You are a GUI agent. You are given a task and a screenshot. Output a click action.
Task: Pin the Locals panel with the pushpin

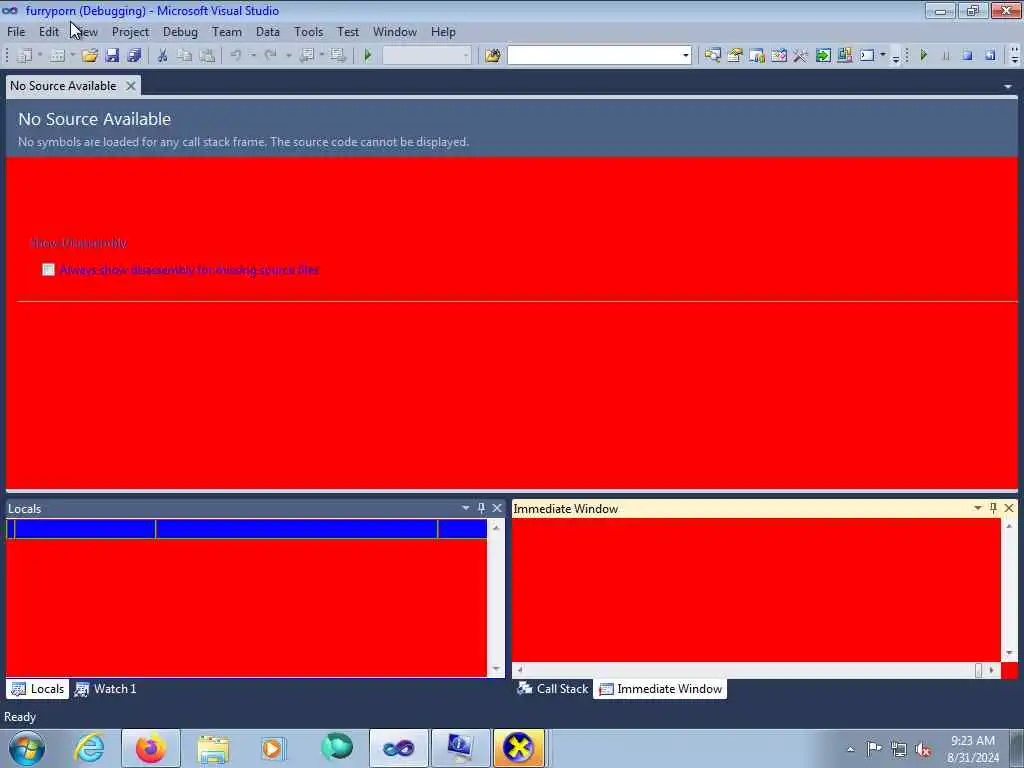coord(481,507)
